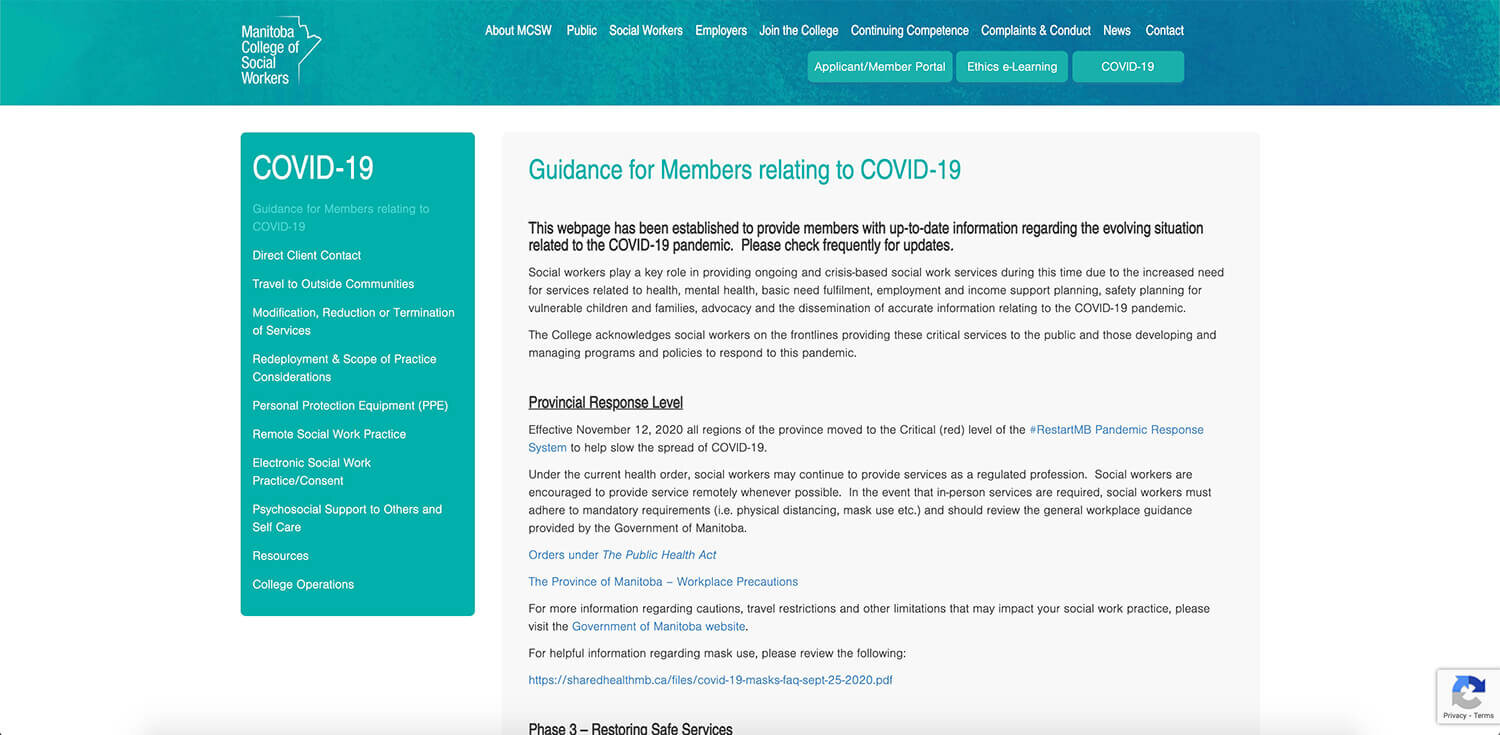Open Complaints & Conduct menu
This screenshot has height=735, width=1500.
(1036, 30)
